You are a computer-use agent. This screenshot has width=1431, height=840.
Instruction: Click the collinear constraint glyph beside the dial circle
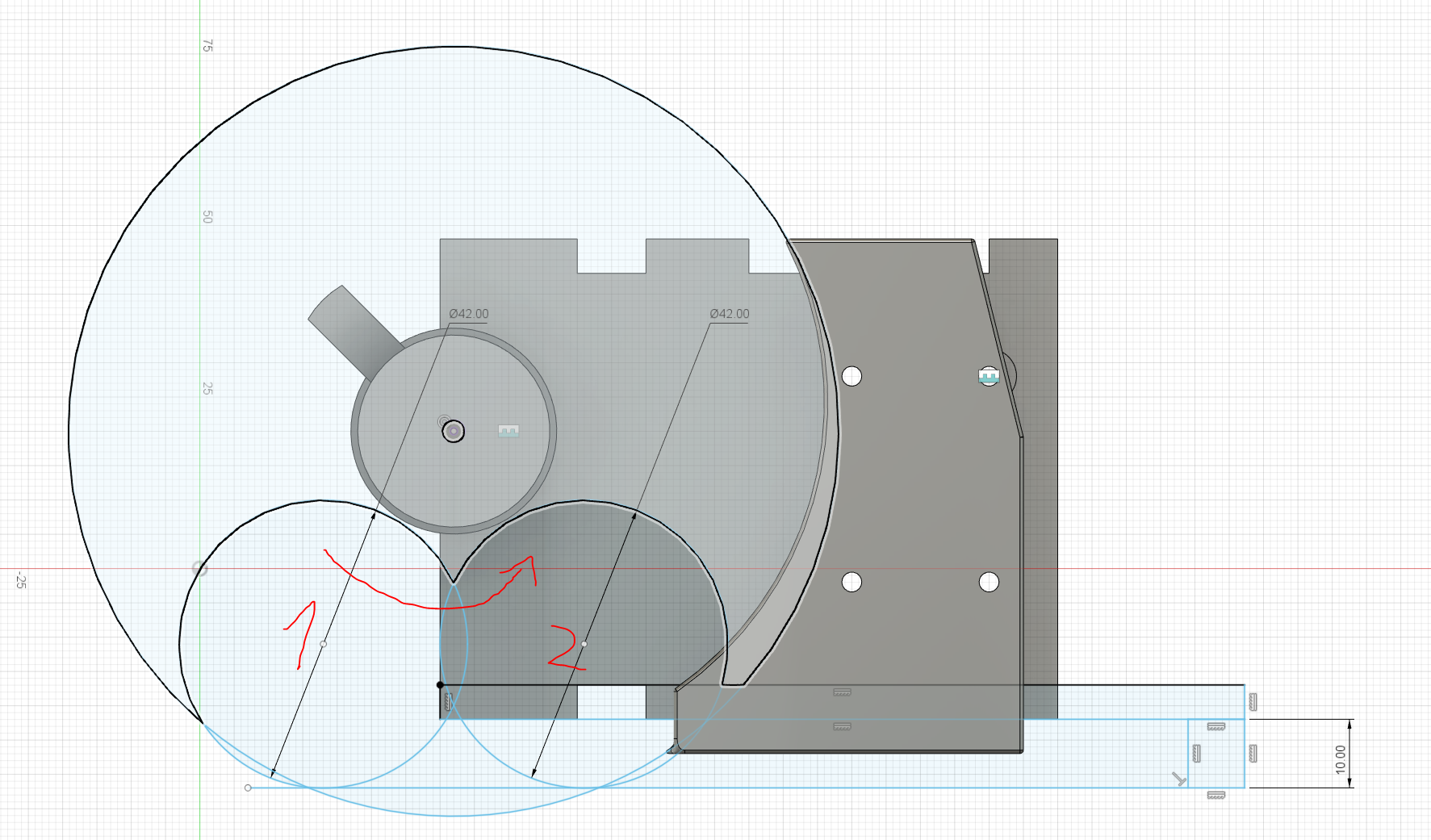coord(508,431)
